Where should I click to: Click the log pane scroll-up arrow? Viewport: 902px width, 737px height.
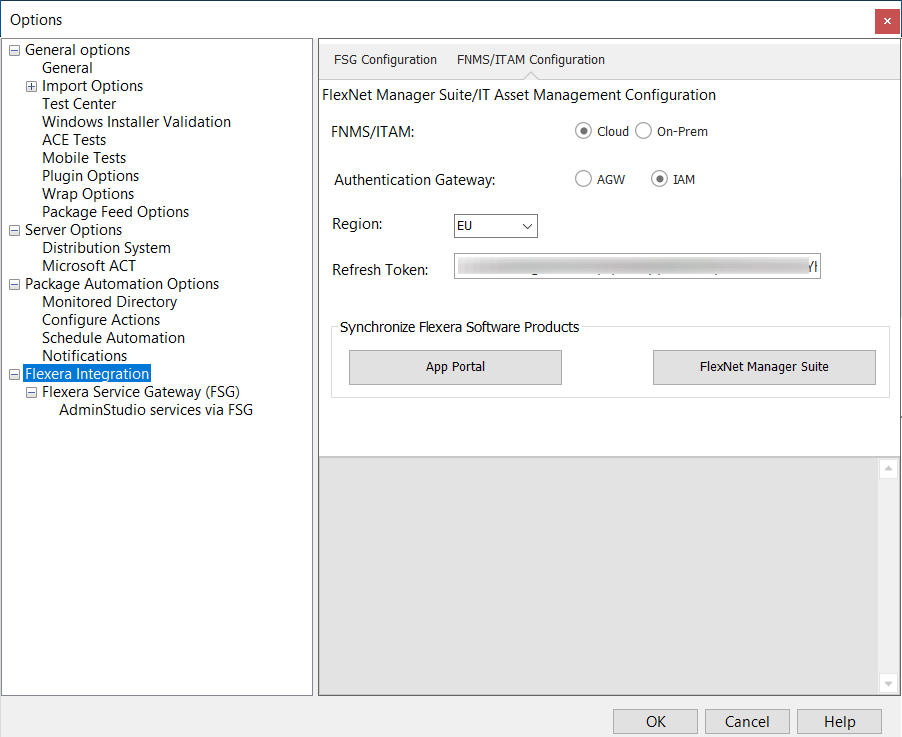coord(888,469)
